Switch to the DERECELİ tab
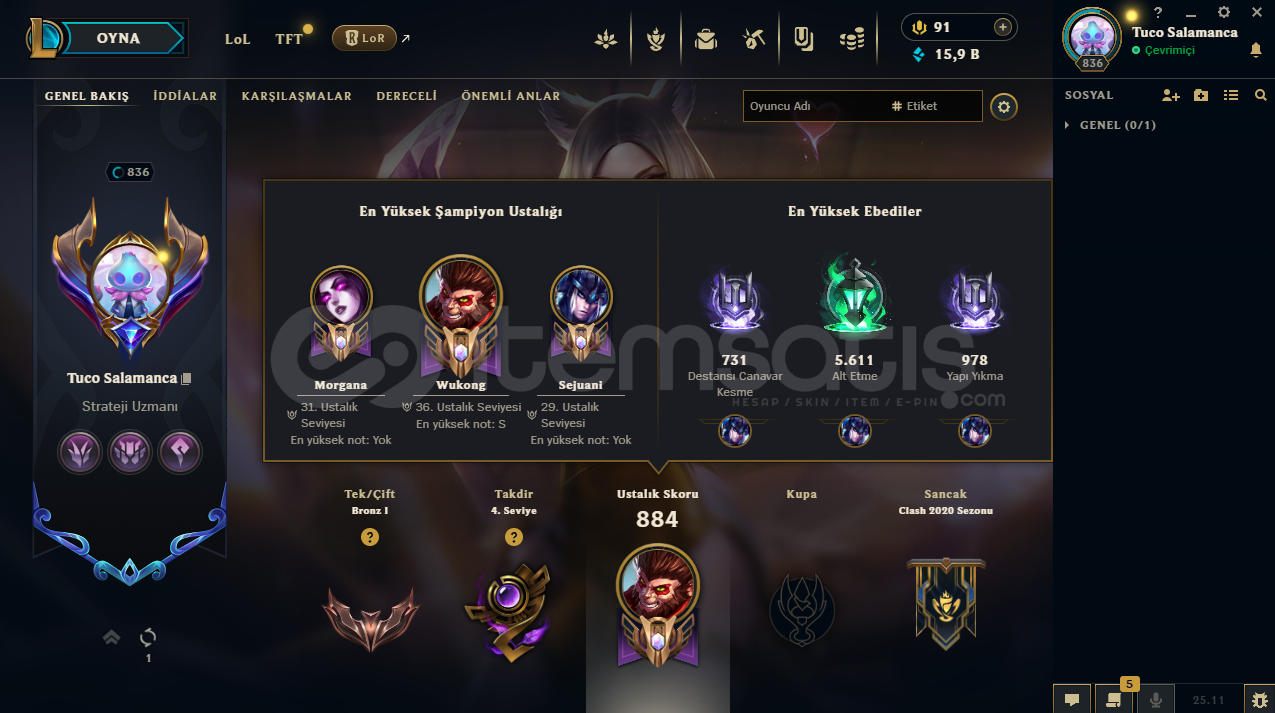 click(x=406, y=96)
